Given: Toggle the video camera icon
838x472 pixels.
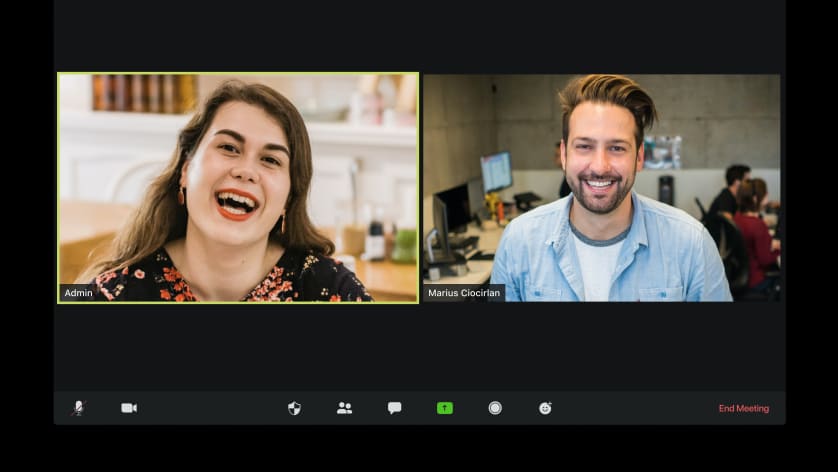Looking at the screenshot, I should point(129,408).
